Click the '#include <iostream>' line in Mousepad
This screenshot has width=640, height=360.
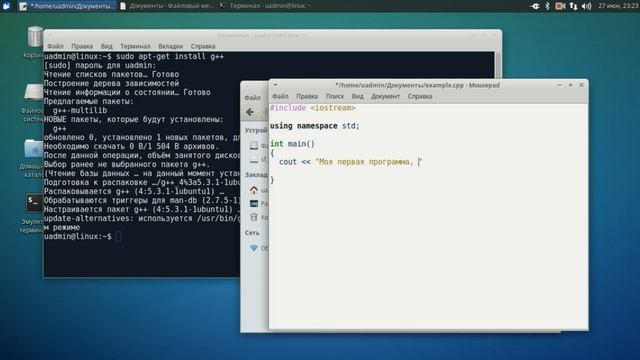[x=313, y=108]
